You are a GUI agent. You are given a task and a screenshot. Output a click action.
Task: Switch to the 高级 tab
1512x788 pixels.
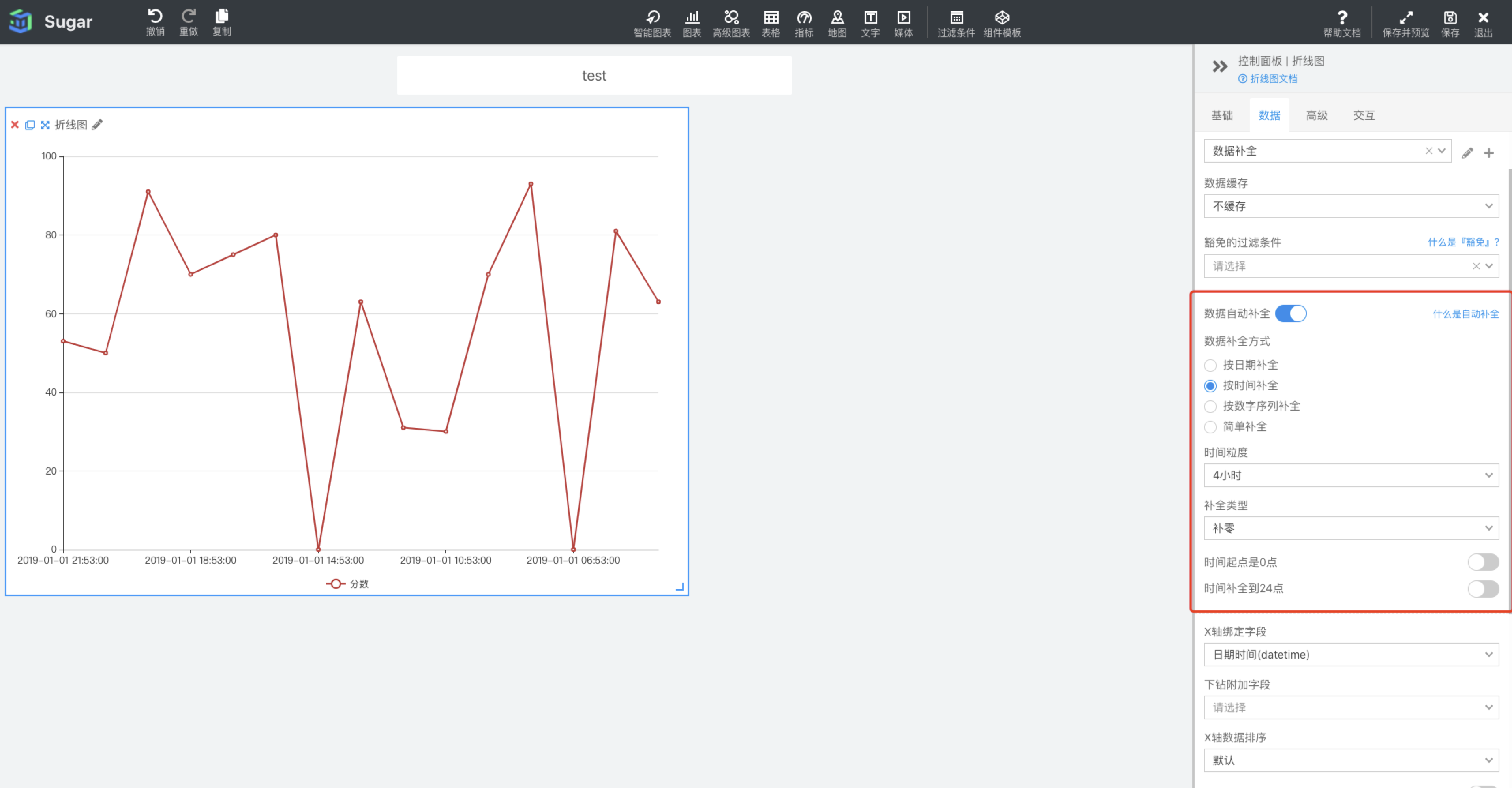(x=1317, y=115)
